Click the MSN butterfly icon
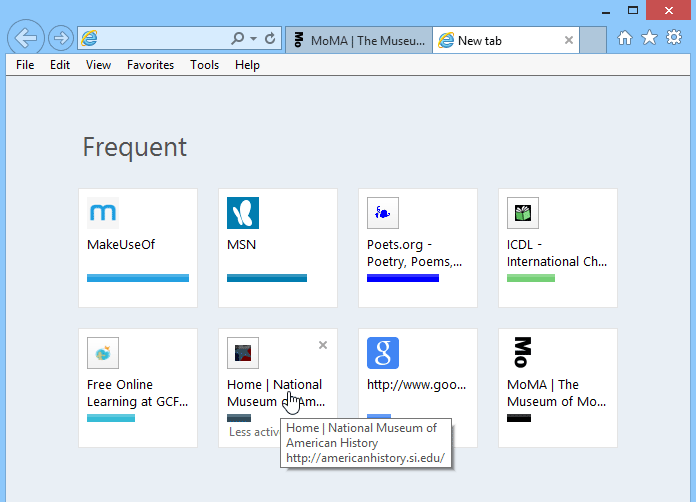The width and height of the screenshot is (696, 502). pos(243,213)
